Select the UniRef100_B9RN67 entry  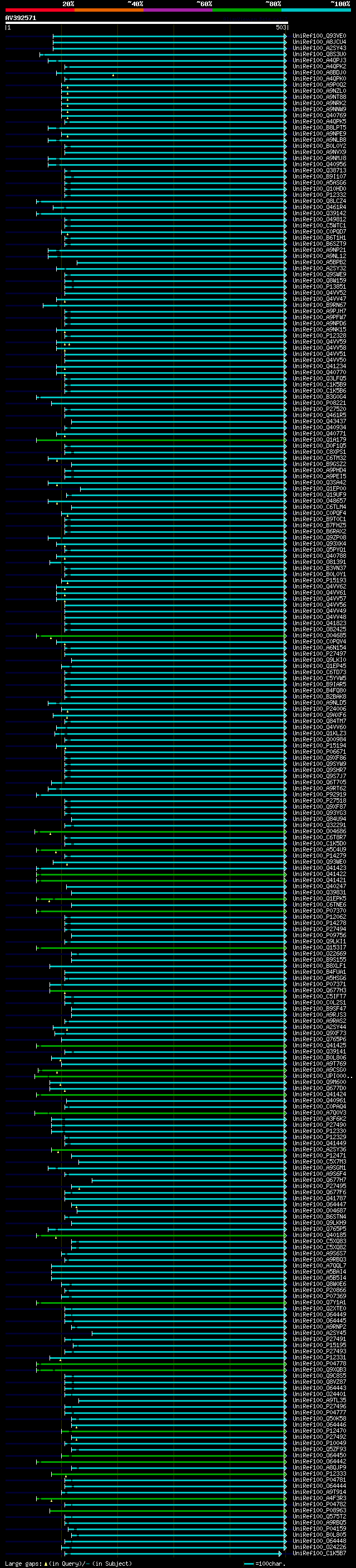pyautogui.click(x=319, y=305)
